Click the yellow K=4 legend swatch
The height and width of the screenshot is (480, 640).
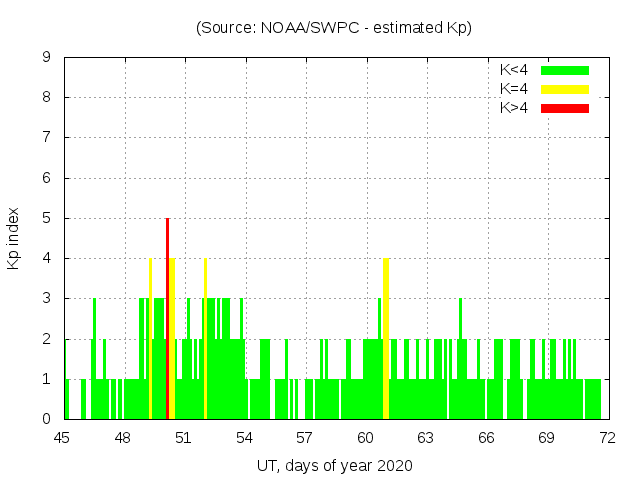pyautogui.click(x=565, y=89)
